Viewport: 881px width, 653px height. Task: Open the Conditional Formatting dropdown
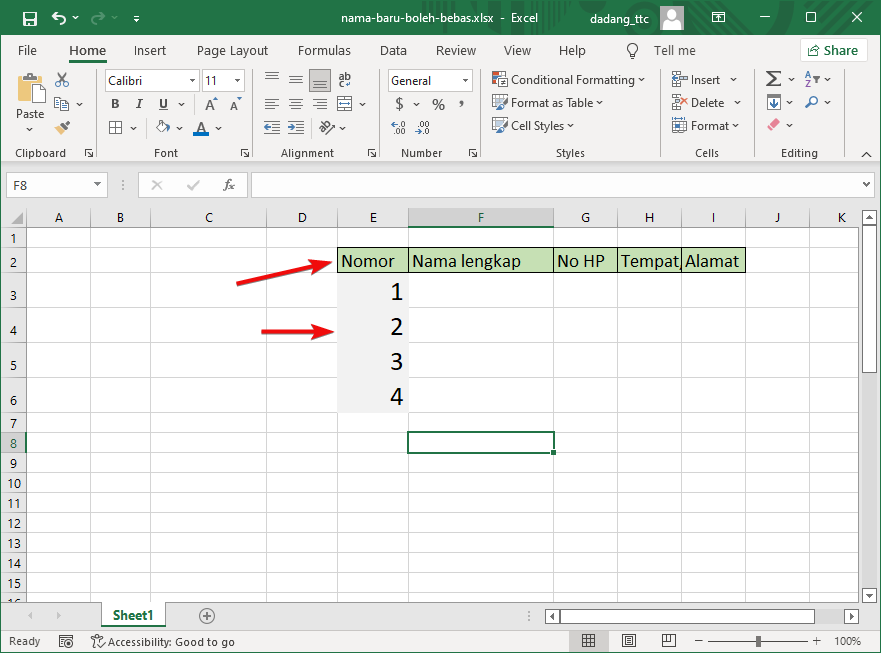[x=569, y=80]
